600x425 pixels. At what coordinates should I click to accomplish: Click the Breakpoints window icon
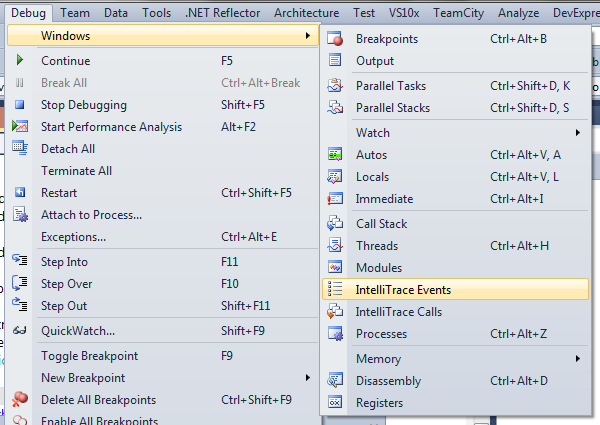[336, 39]
